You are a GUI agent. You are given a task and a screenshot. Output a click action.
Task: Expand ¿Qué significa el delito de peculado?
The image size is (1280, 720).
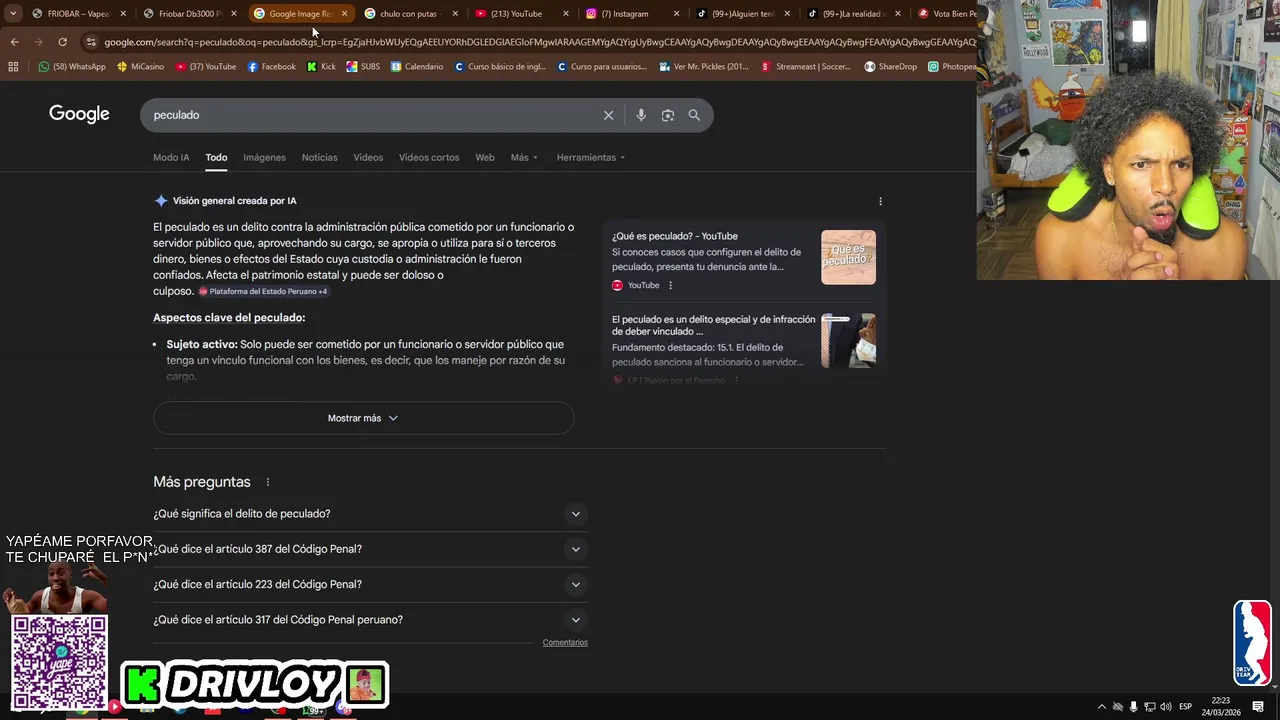tap(370, 514)
